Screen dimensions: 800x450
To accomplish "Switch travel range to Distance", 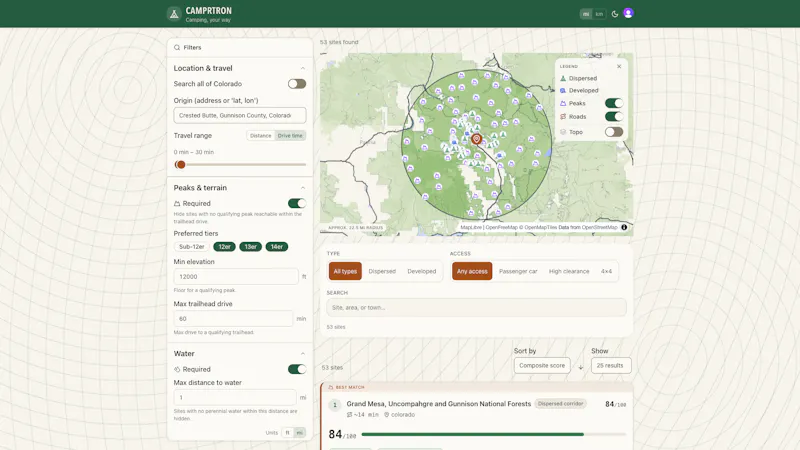I will [261, 136].
